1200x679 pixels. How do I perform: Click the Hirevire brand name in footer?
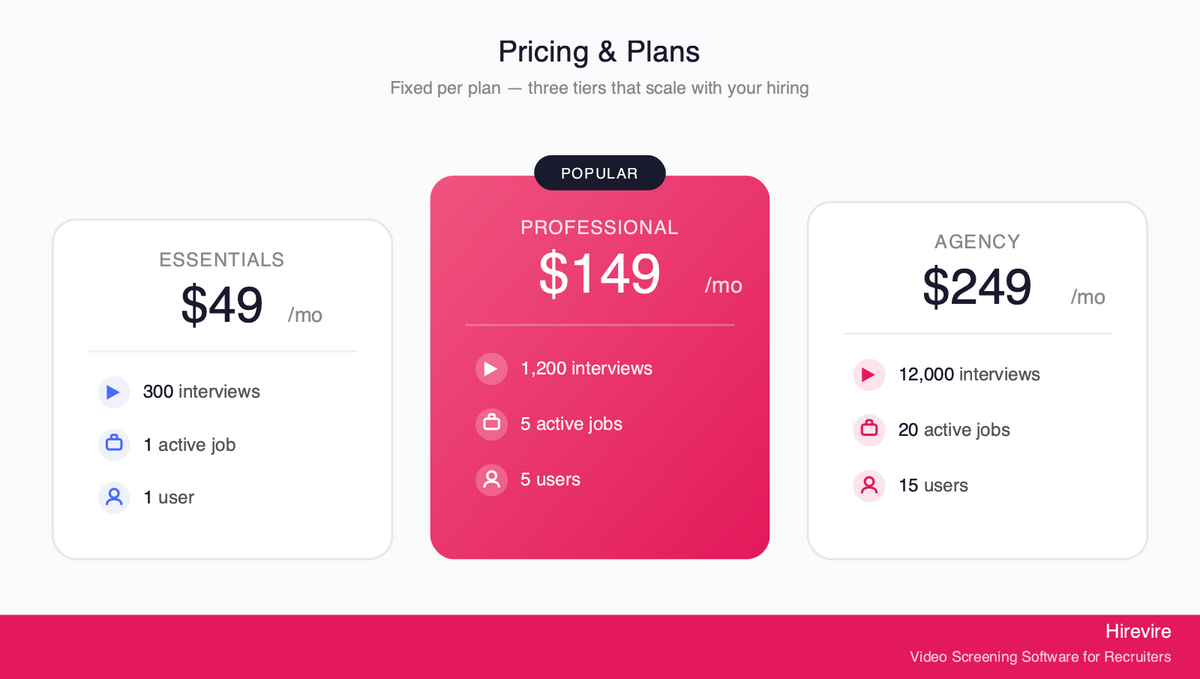1138,632
